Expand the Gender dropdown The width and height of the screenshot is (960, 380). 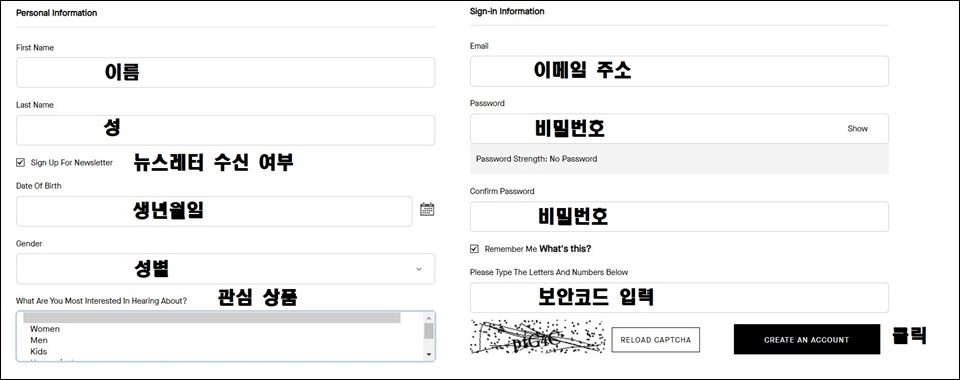225,269
